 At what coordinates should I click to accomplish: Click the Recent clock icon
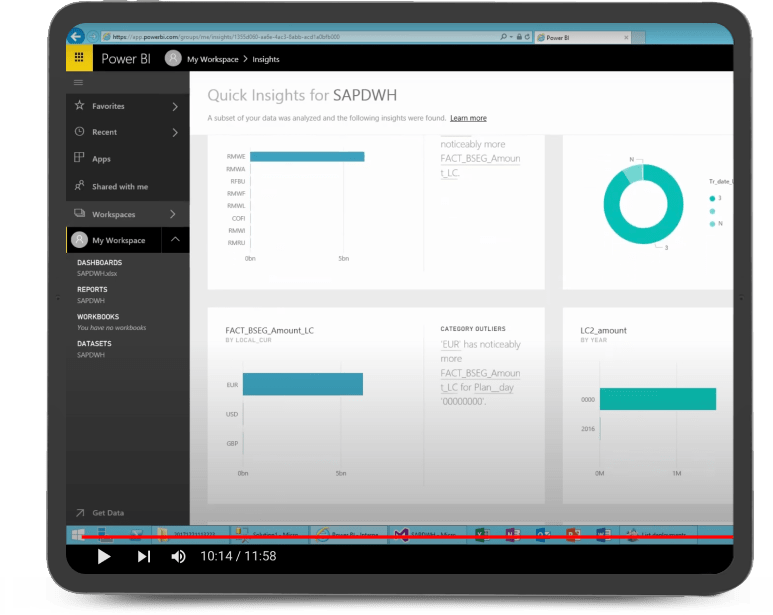[79, 132]
